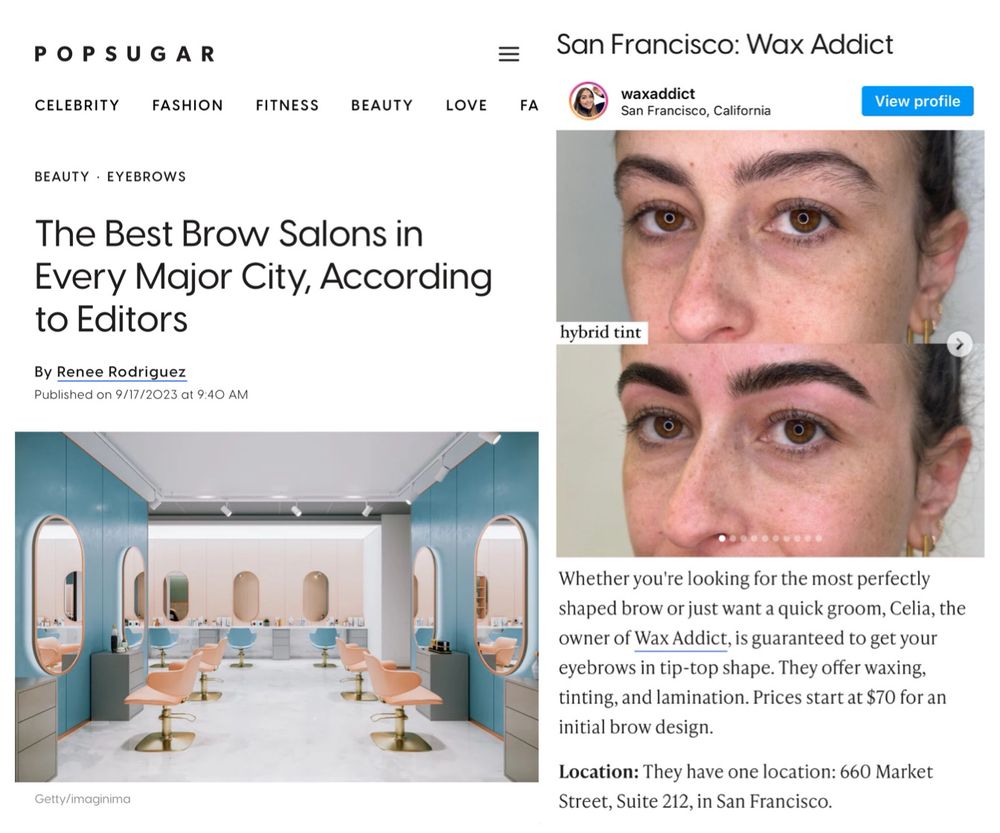This screenshot has width=1000, height=833.
Task: Click the POPSUGAR logo
Action: 125,54
